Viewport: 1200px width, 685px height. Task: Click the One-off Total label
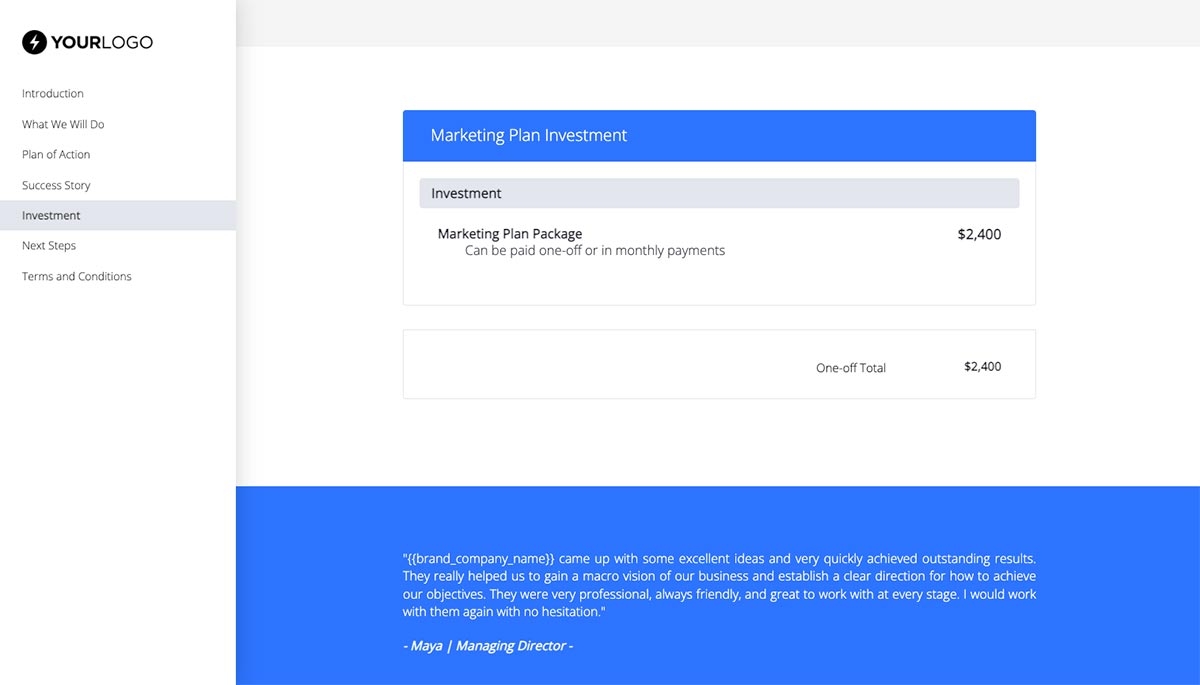point(849,367)
